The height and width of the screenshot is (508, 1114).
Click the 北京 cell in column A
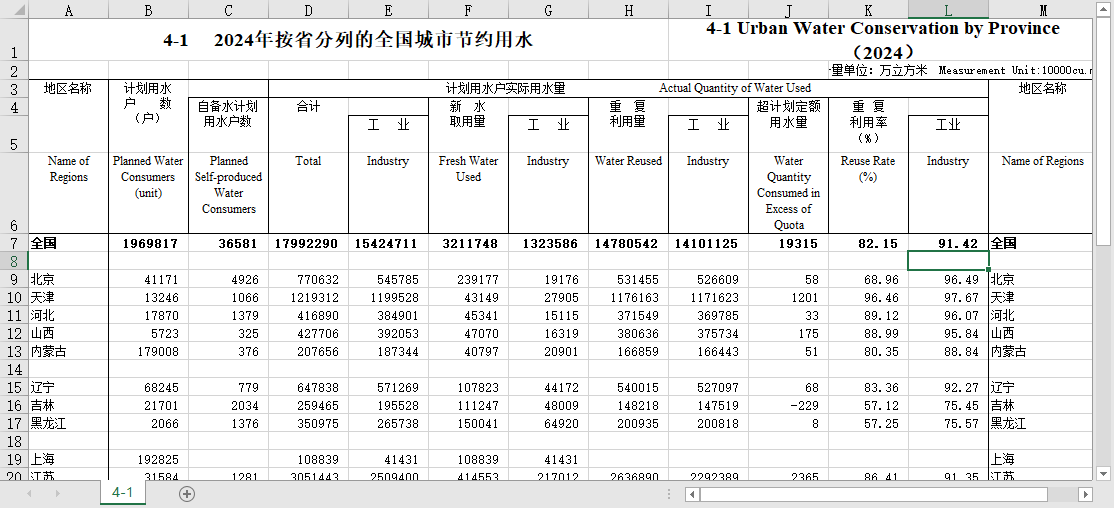[x=68, y=280]
